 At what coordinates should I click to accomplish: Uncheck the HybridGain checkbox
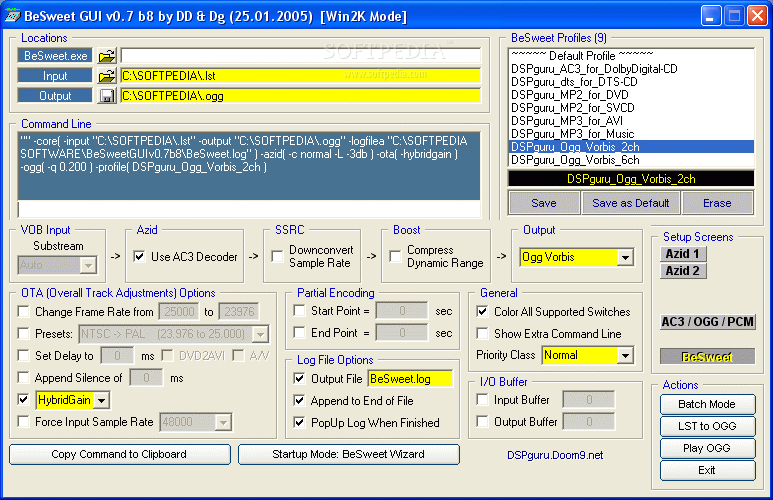23,399
